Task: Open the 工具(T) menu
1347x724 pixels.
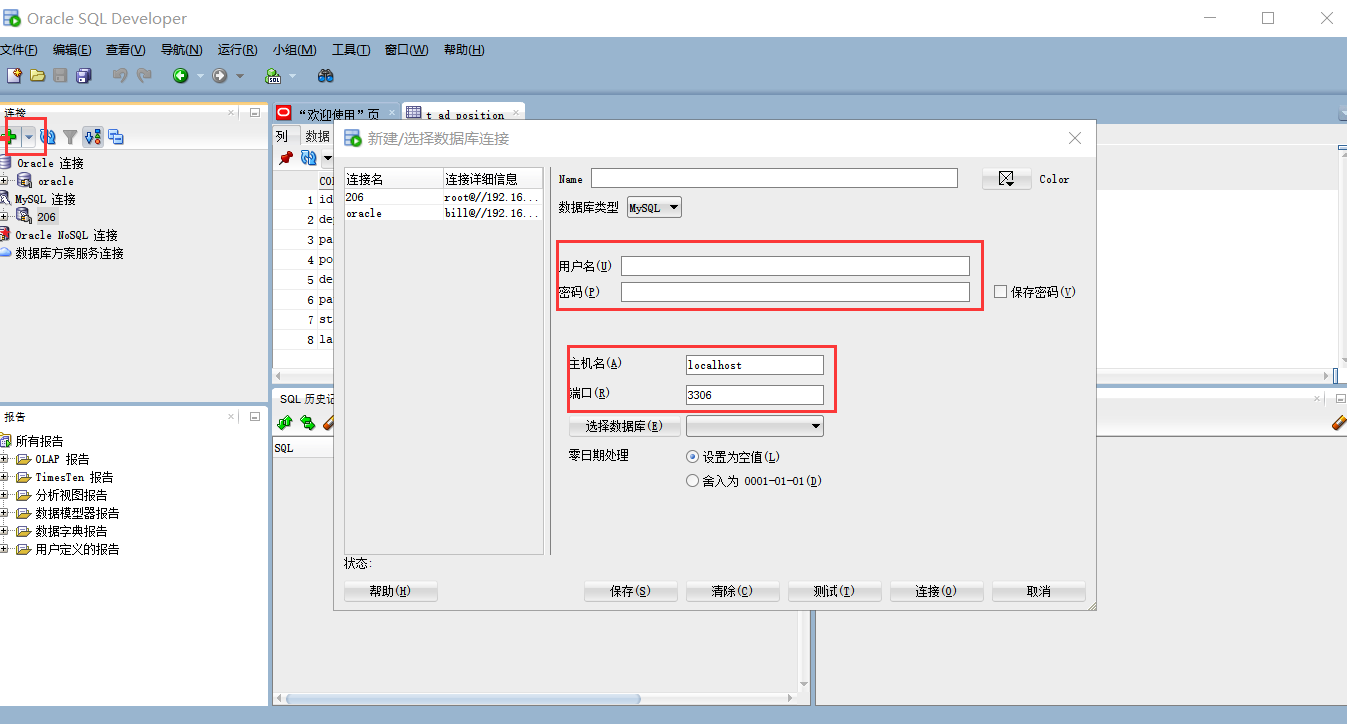Action: 351,50
